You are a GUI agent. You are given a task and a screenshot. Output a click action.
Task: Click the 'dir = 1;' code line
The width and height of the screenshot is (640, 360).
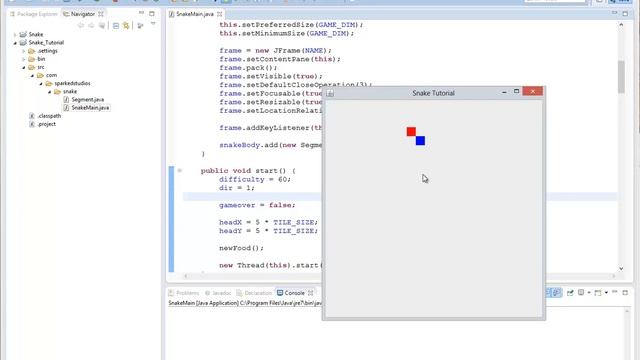pos(237,188)
